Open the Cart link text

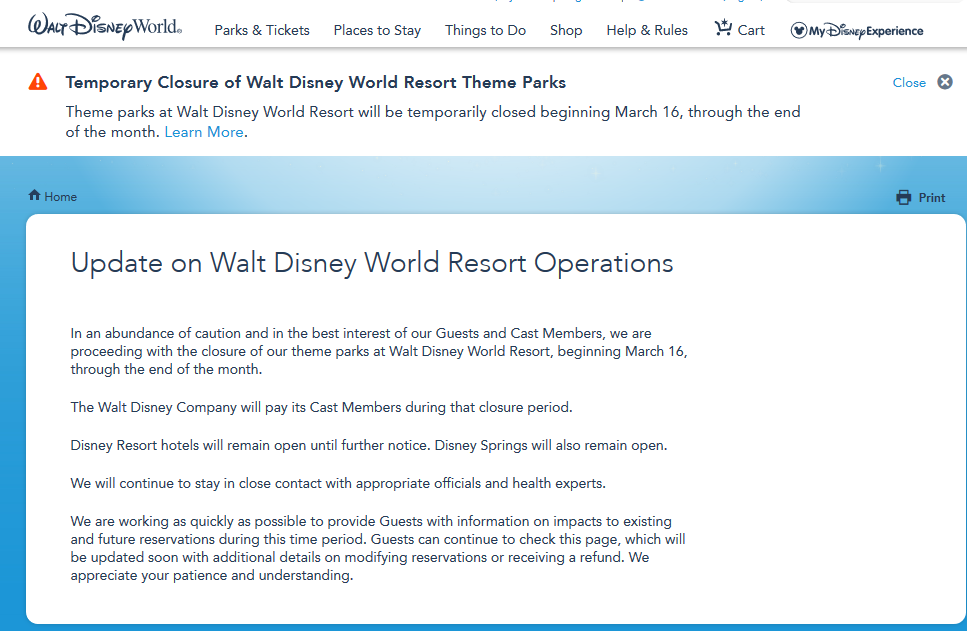(751, 30)
